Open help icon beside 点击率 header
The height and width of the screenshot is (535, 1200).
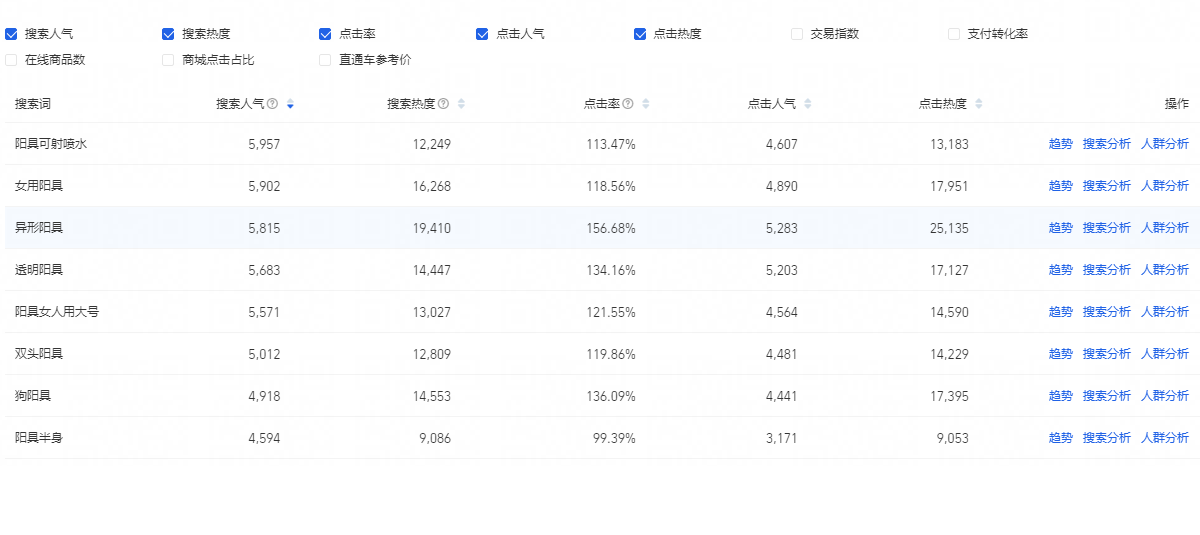(x=628, y=104)
